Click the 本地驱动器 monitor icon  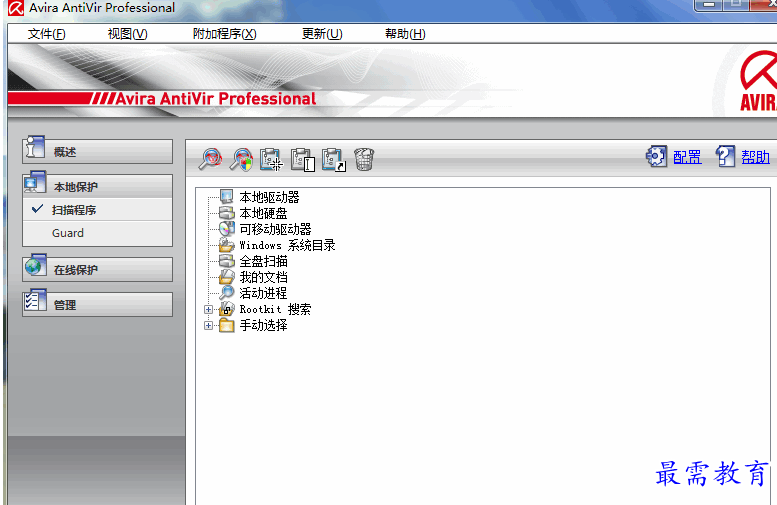point(226,197)
